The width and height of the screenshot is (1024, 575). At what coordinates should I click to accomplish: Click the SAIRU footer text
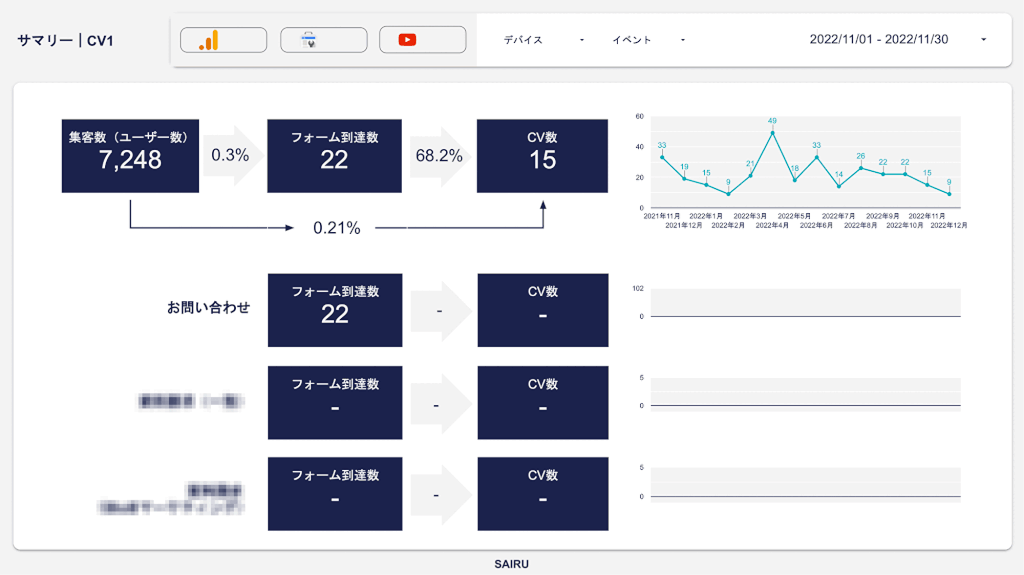click(x=511, y=564)
